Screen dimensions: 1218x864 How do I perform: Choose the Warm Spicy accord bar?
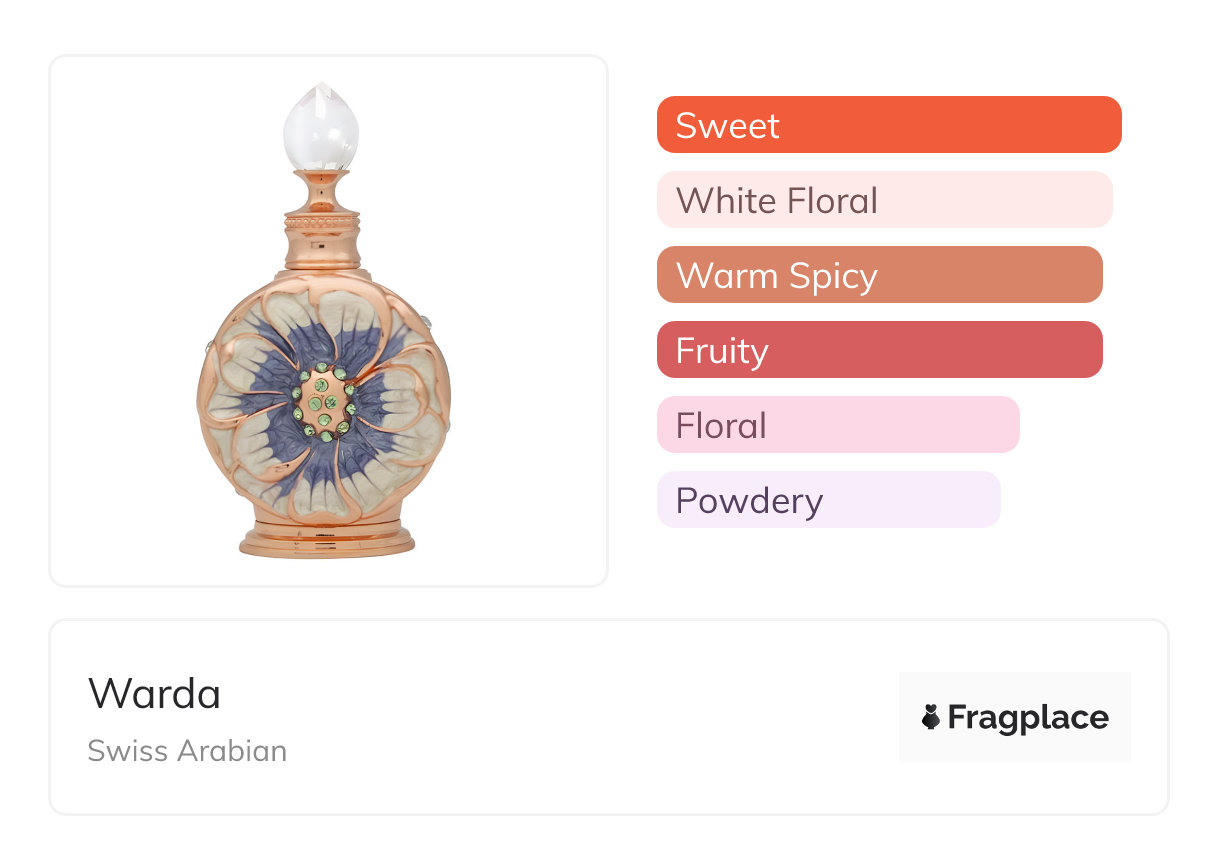pos(880,275)
